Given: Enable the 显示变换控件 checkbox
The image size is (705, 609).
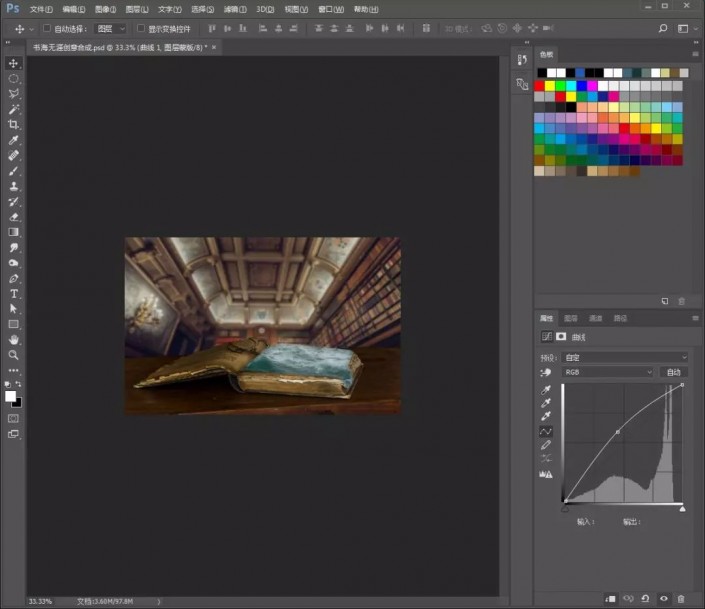Looking at the screenshot, I should pos(141,28).
